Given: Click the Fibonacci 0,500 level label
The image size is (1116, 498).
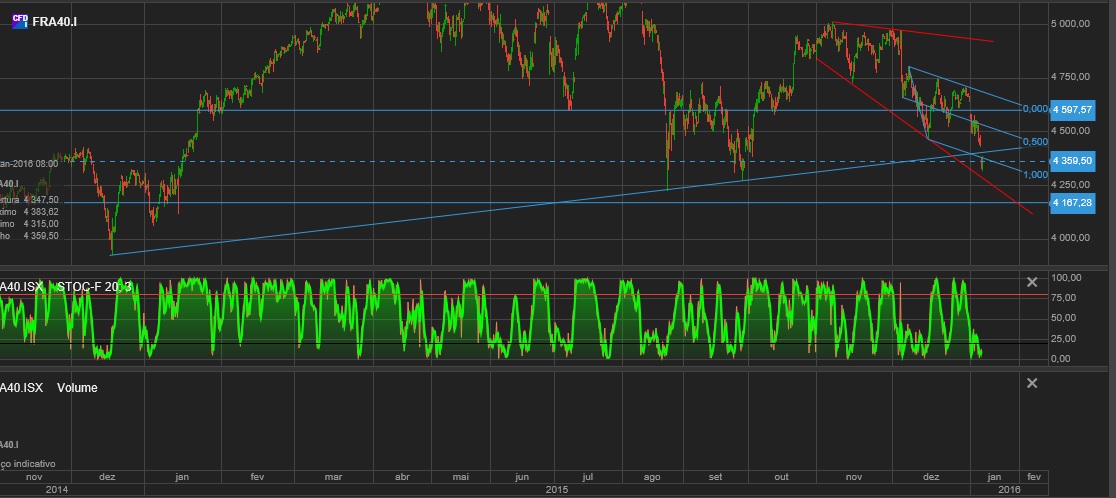Looking at the screenshot, I should tap(1035, 142).
